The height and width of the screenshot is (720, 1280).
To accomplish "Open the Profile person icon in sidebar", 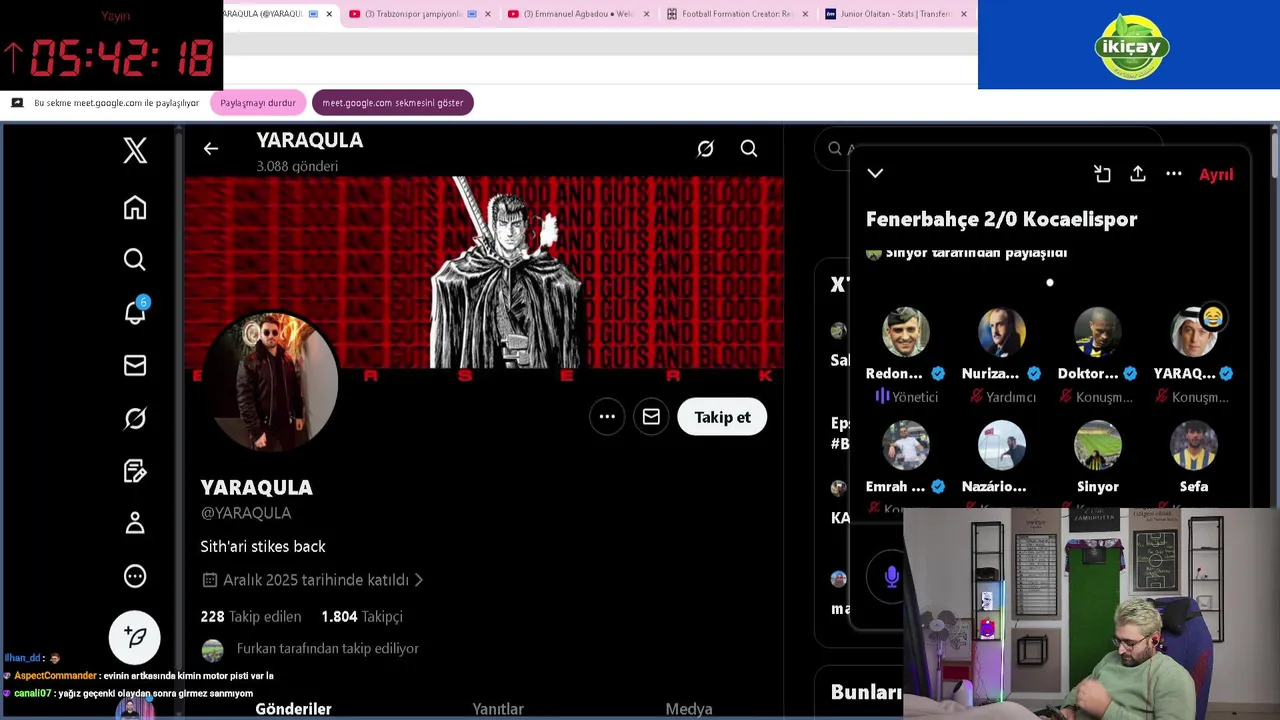I will [135, 523].
